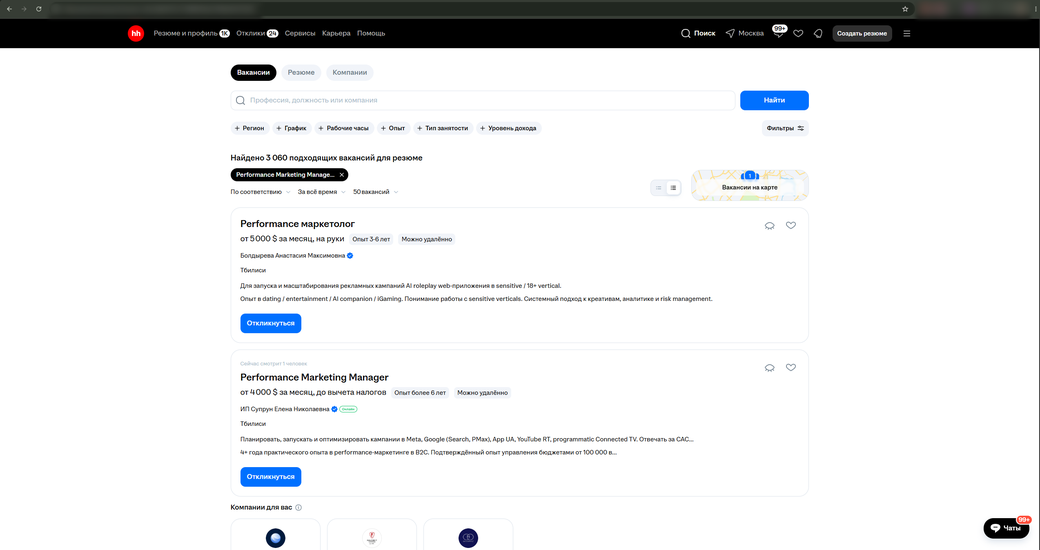The image size is (1040, 550).
Task: Click the Найти search button
Action: click(x=774, y=100)
